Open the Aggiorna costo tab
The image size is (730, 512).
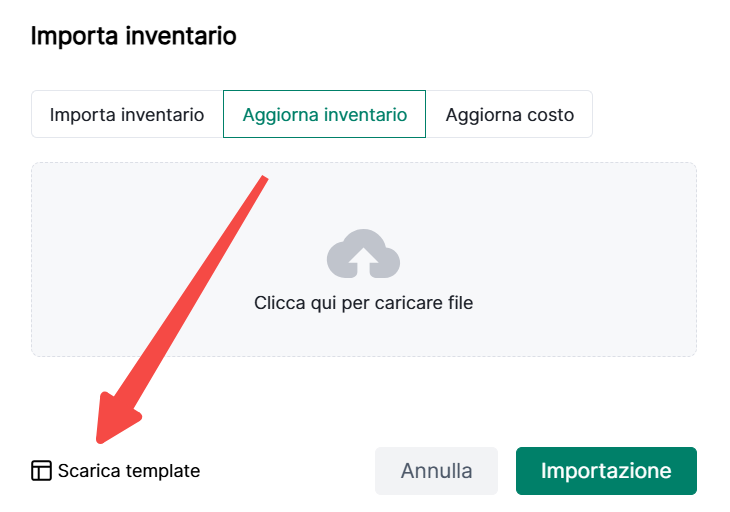(509, 115)
